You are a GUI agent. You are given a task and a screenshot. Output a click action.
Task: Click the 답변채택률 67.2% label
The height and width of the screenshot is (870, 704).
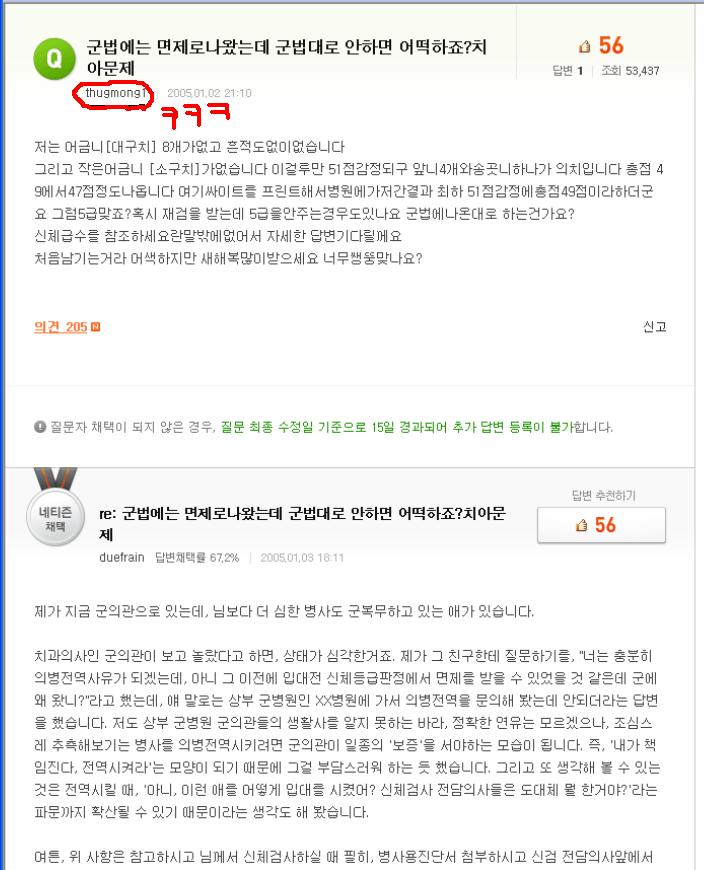196,557
